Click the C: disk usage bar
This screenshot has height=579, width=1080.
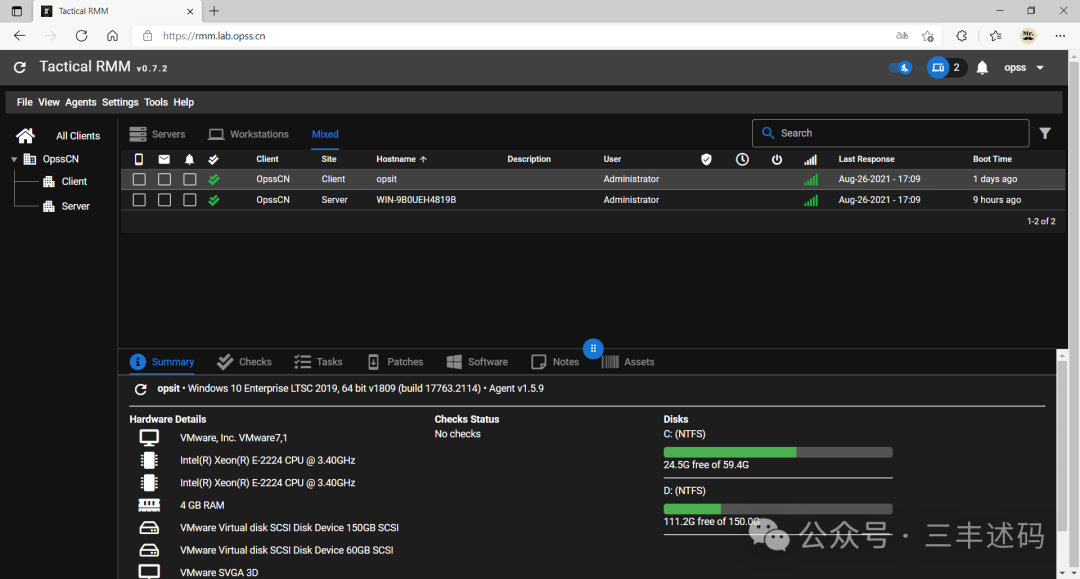pos(778,452)
